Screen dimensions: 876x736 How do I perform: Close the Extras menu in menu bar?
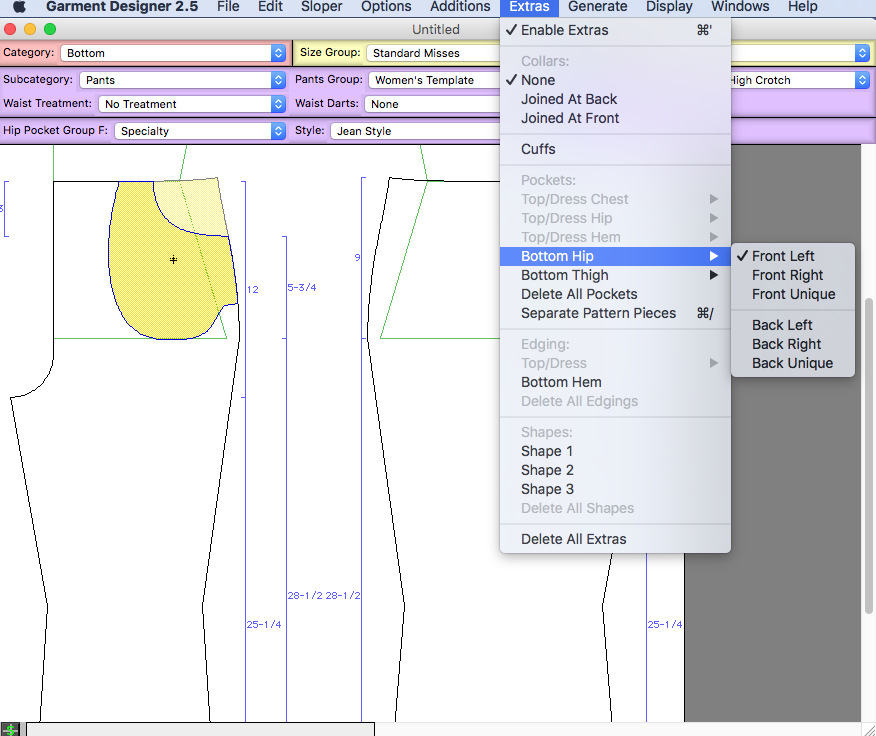tap(529, 7)
